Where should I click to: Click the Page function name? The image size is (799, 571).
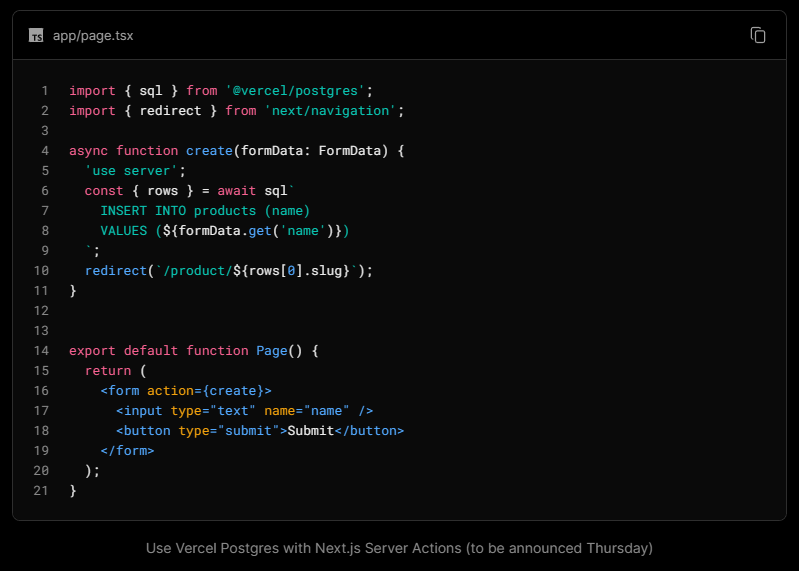click(x=272, y=350)
